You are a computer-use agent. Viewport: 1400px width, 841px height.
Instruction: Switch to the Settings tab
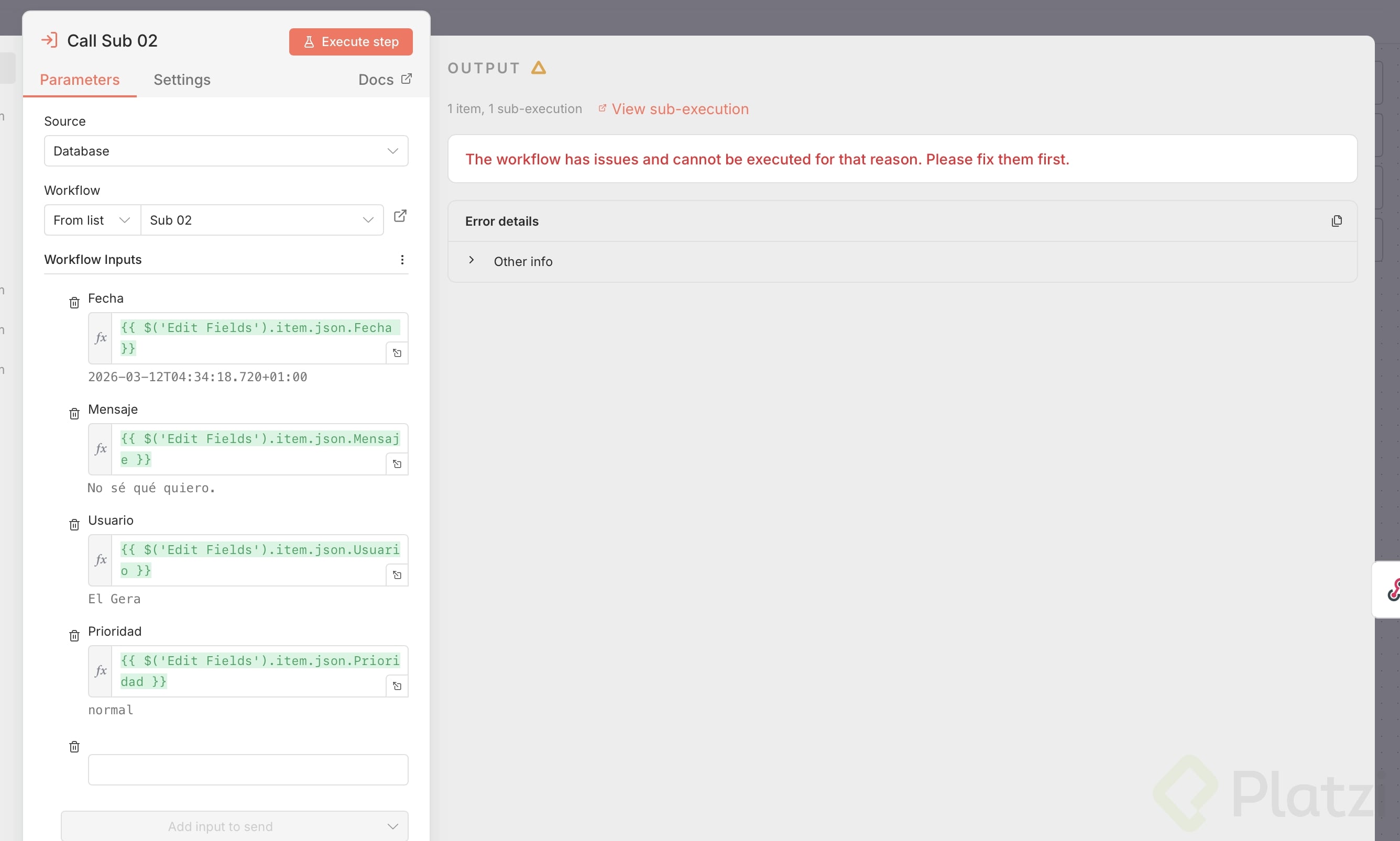point(182,80)
